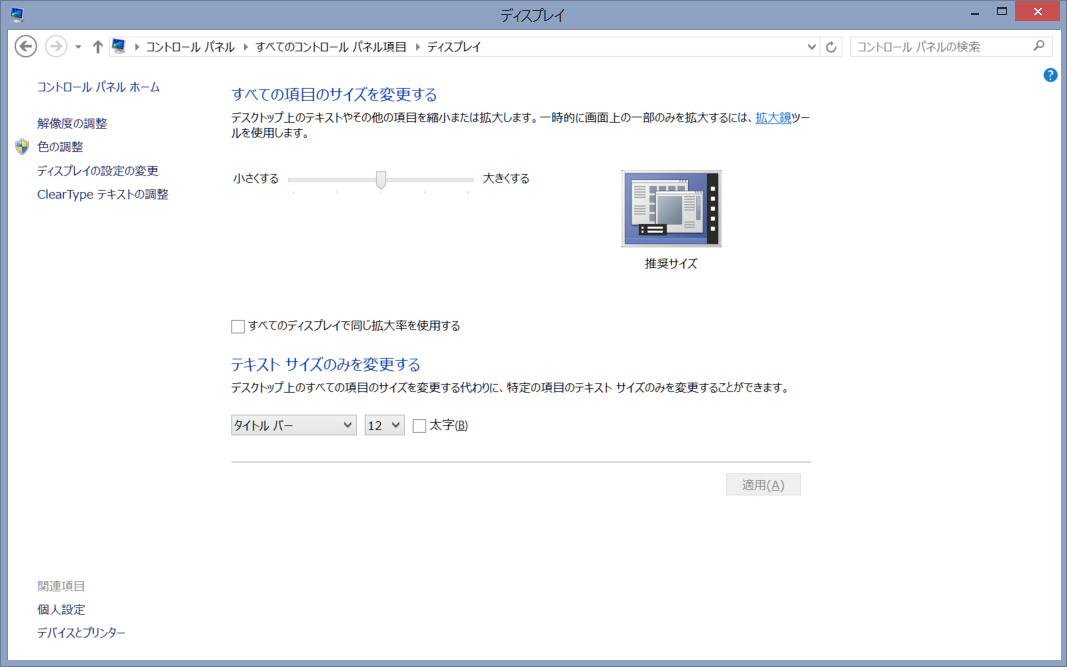Click the すべての項目のサイズを変更する heading

click(x=334, y=94)
